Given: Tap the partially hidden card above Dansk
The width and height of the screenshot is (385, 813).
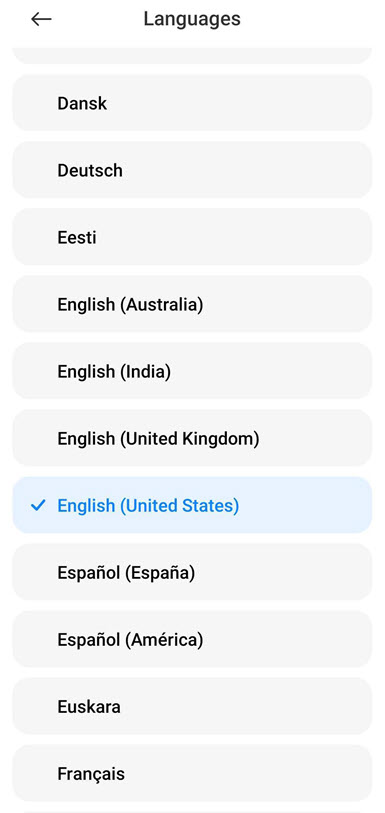Looking at the screenshot, I should (192, 55).
